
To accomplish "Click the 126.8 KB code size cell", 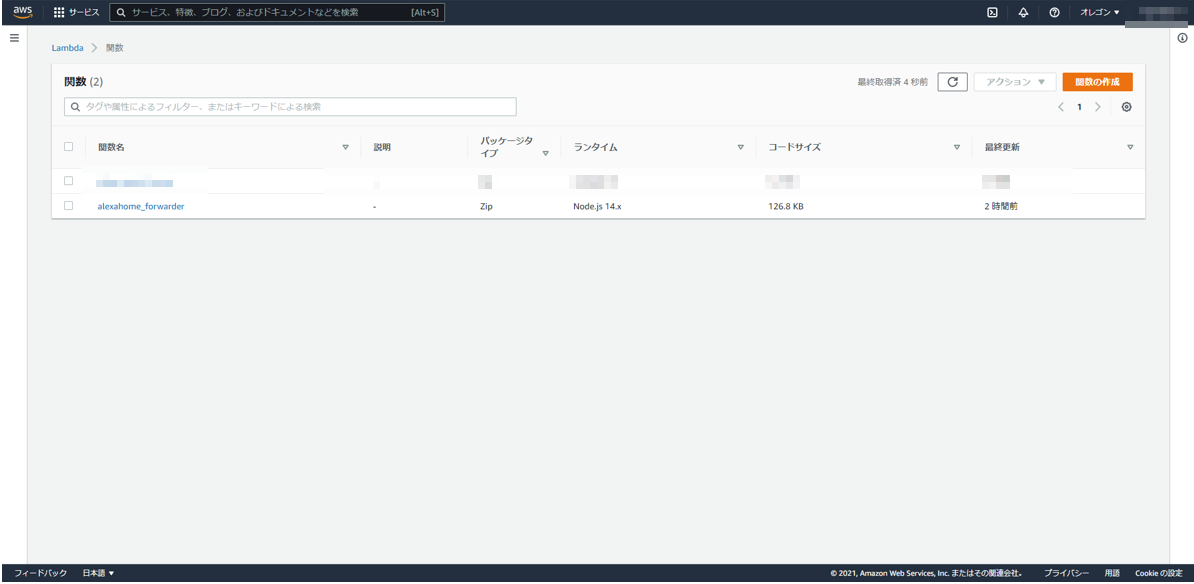I will [786, 206].
